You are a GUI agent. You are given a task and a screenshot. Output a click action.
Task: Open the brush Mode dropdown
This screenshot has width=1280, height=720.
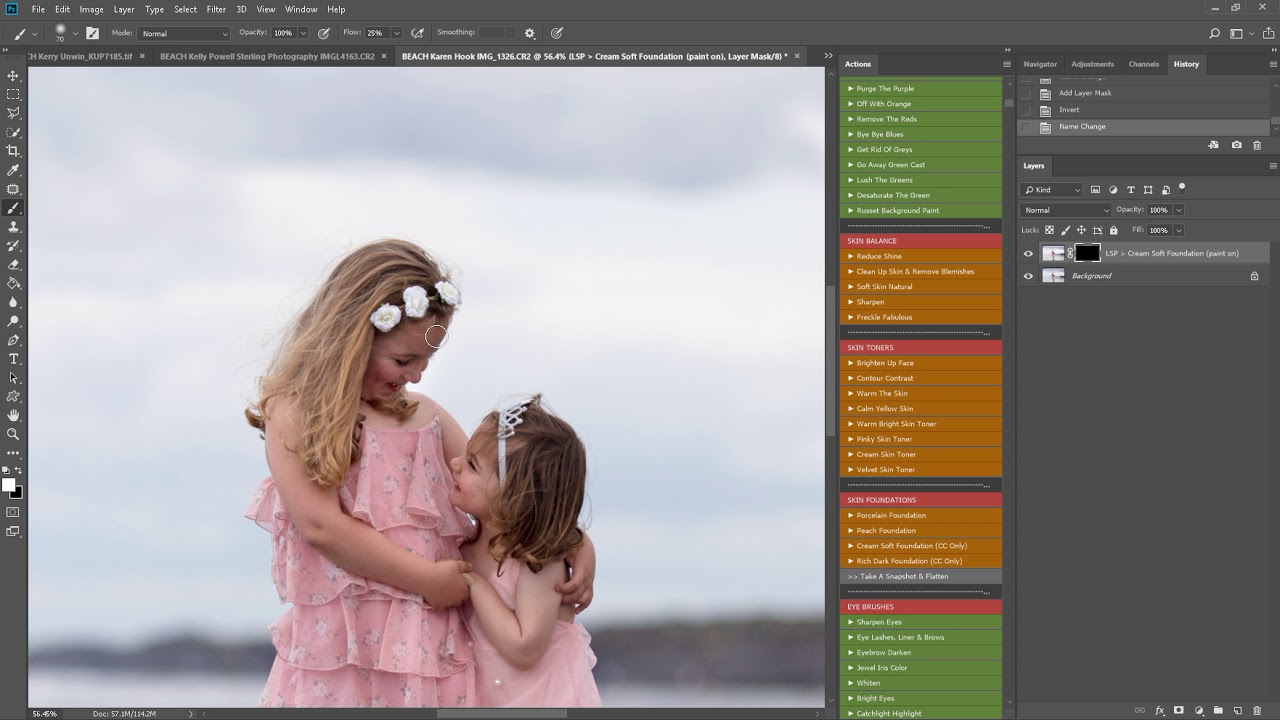pyautogui.click(x=184, y=33)
